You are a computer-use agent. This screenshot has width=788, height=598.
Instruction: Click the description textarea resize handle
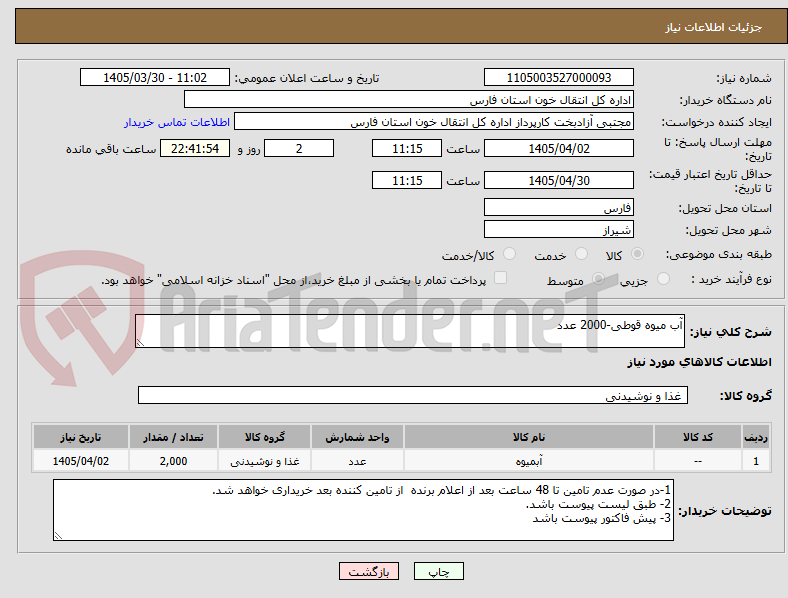140,343
